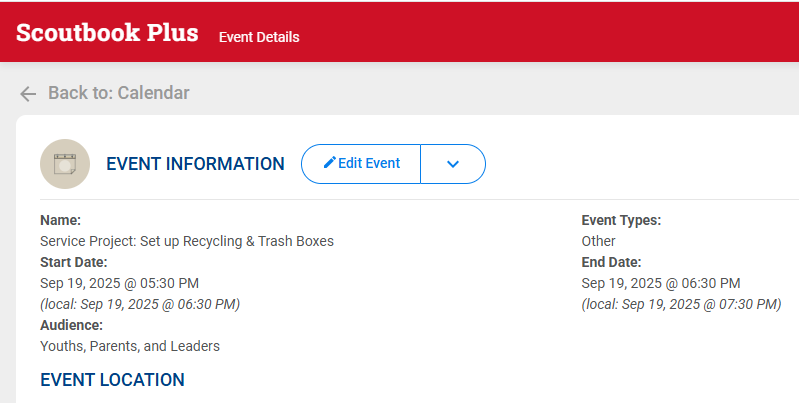799x403 pixels.
Task: Click the local end time 07:30 PM
Action: (681, 304)
